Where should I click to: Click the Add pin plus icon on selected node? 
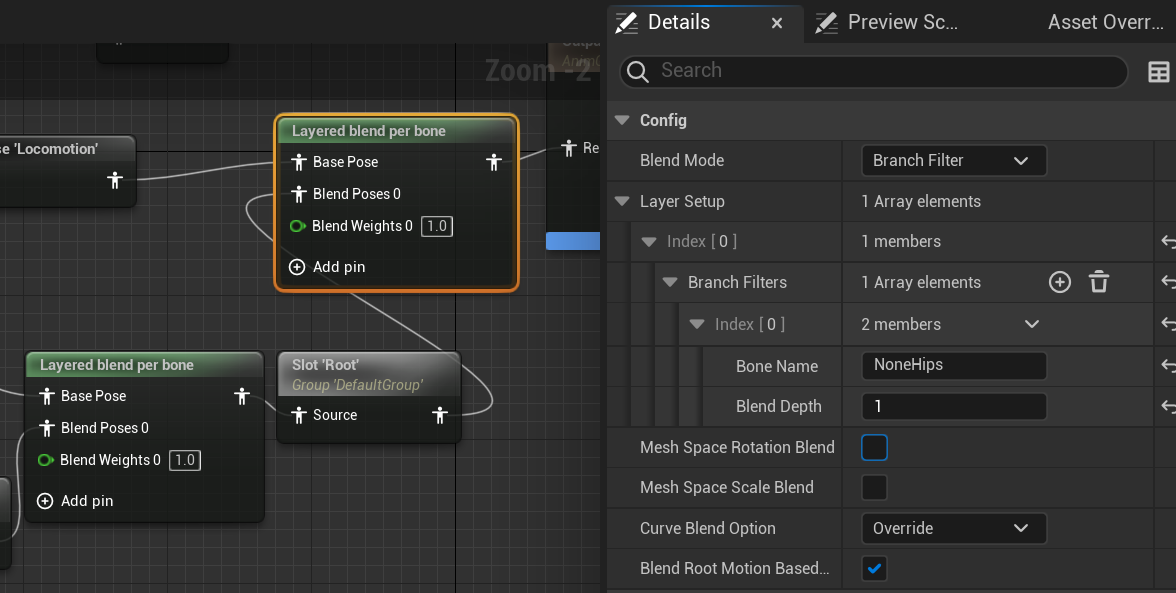[297, 267]
